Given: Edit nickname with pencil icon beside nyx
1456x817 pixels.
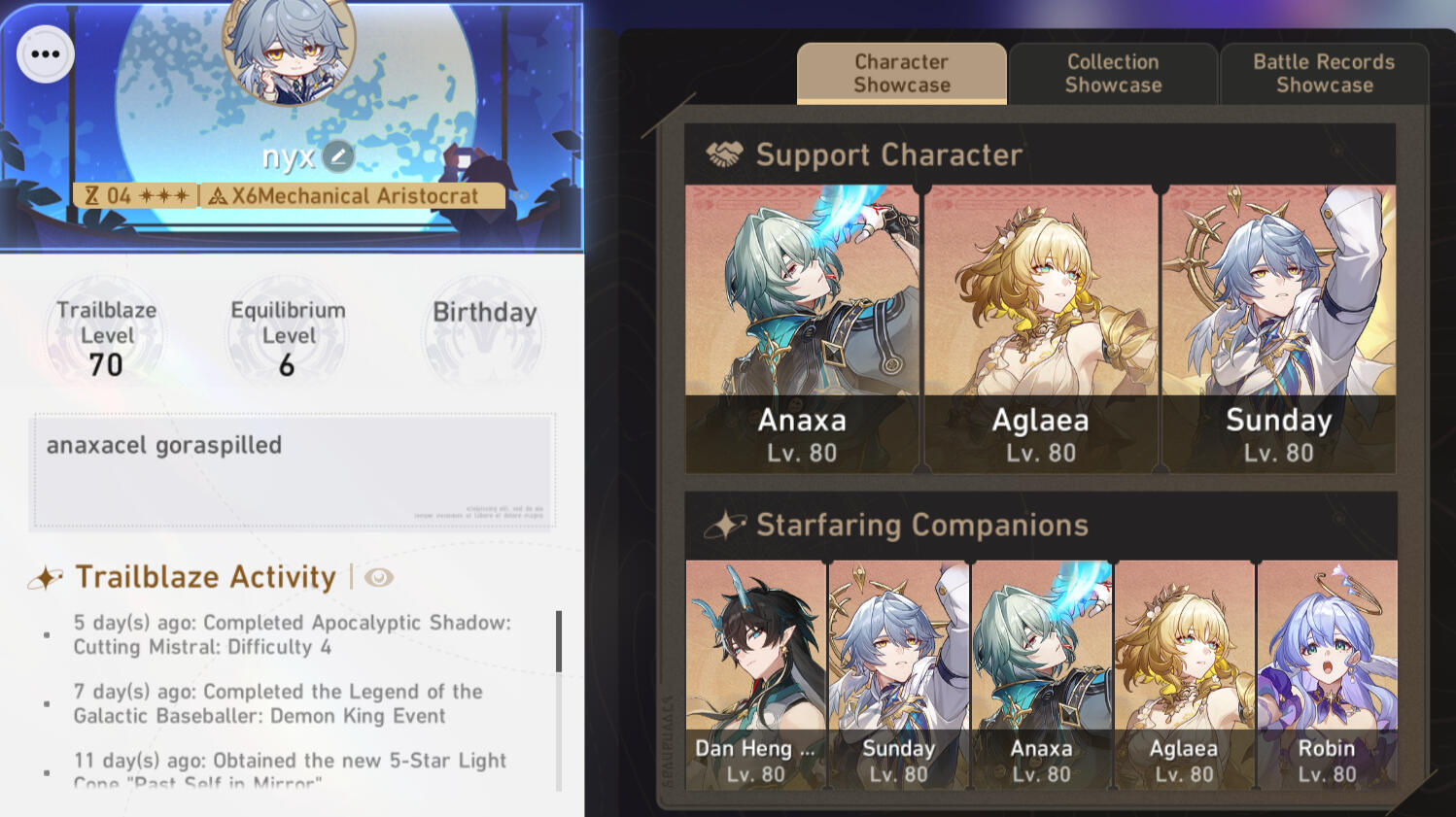Looking at the screenshot, I should coord(338,155).
